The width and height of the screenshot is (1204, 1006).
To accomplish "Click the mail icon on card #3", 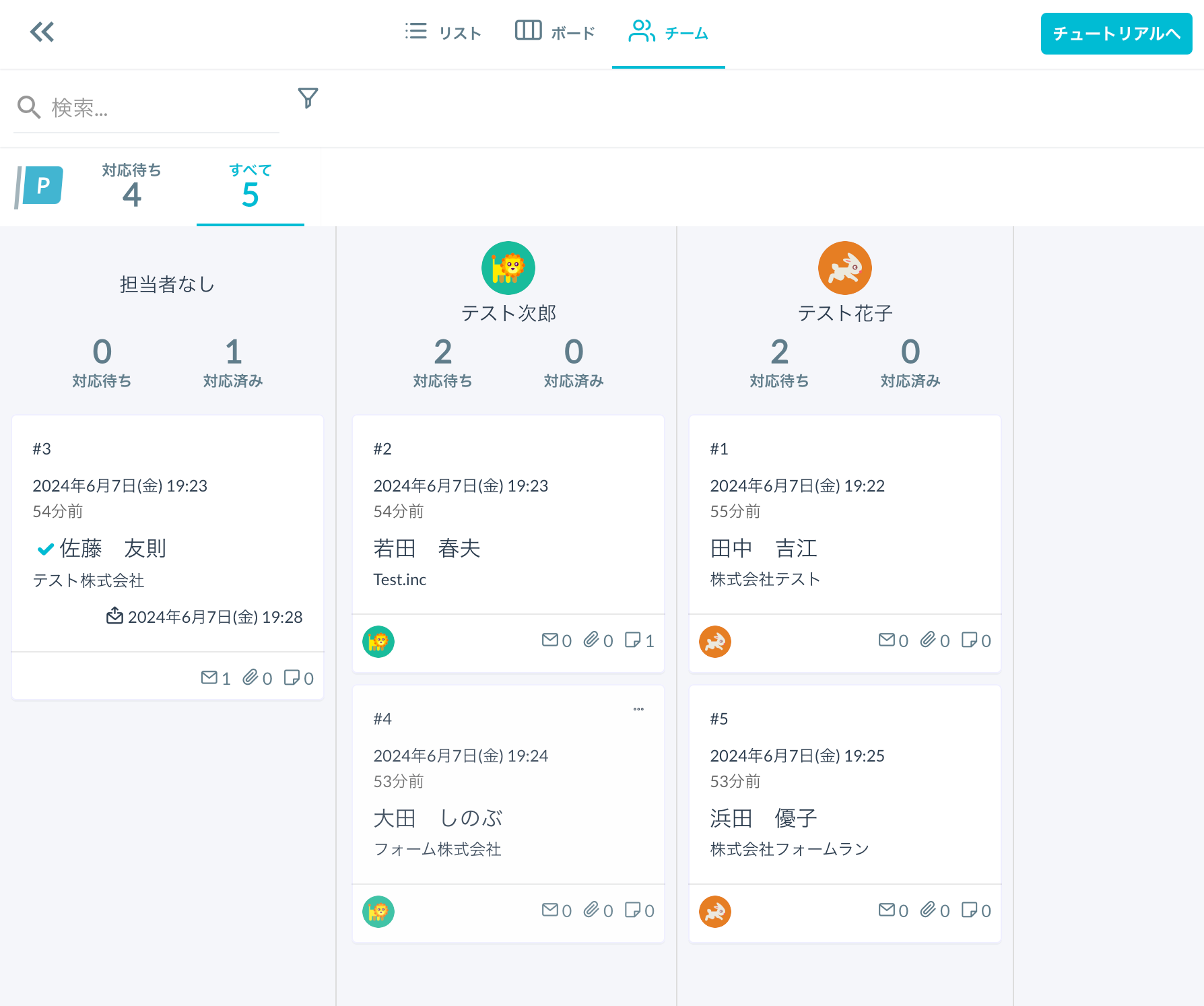I will 209,677.
